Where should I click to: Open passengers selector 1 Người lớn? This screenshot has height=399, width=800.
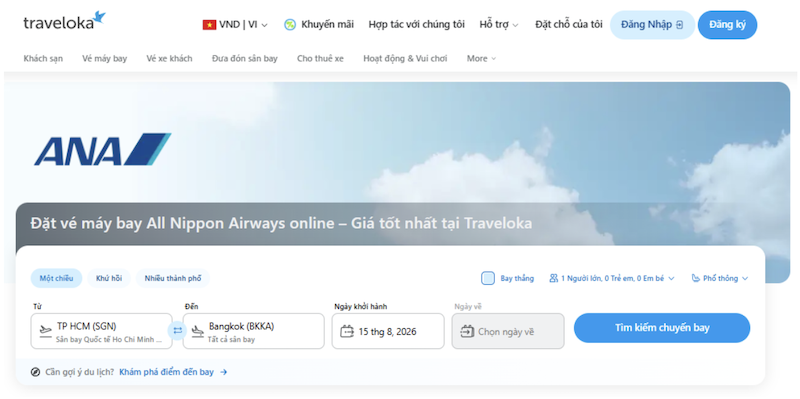(x=612, y=278)
